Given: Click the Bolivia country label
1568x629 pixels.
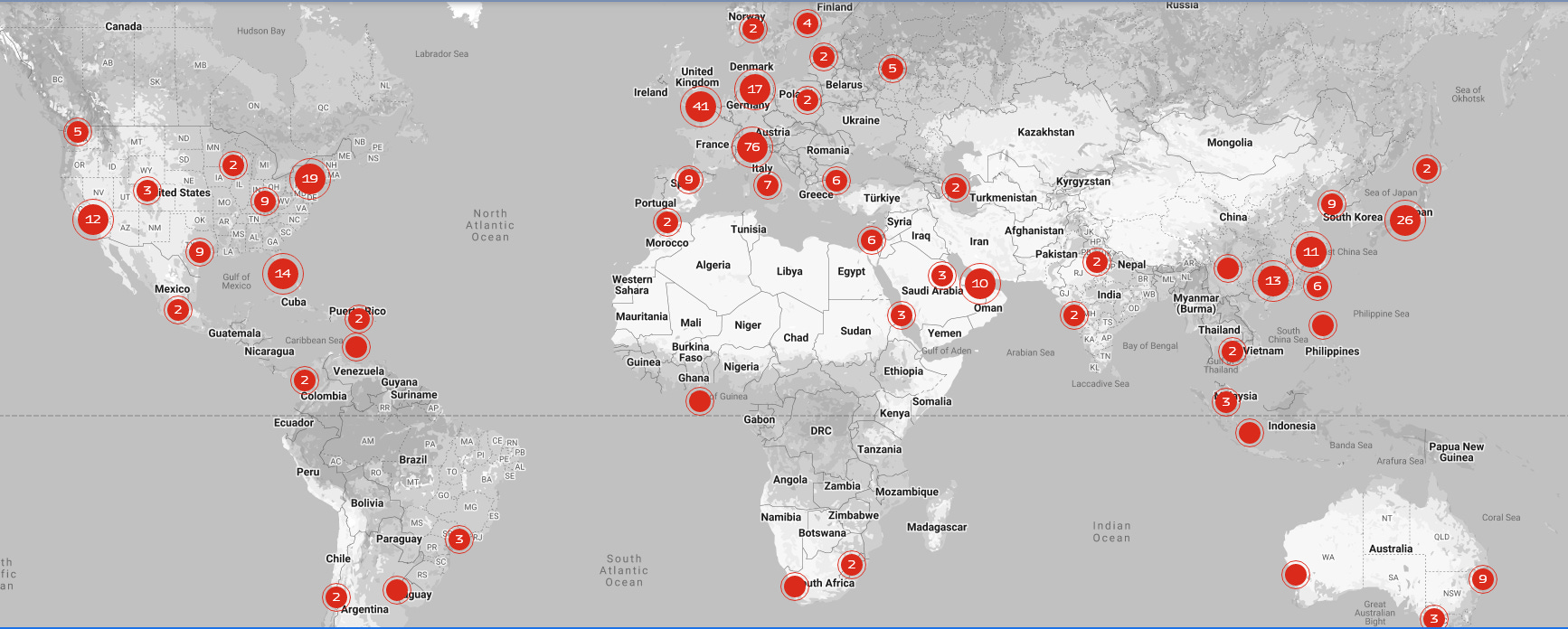Looking at the screenshot, I should click(x=367, y=502).
